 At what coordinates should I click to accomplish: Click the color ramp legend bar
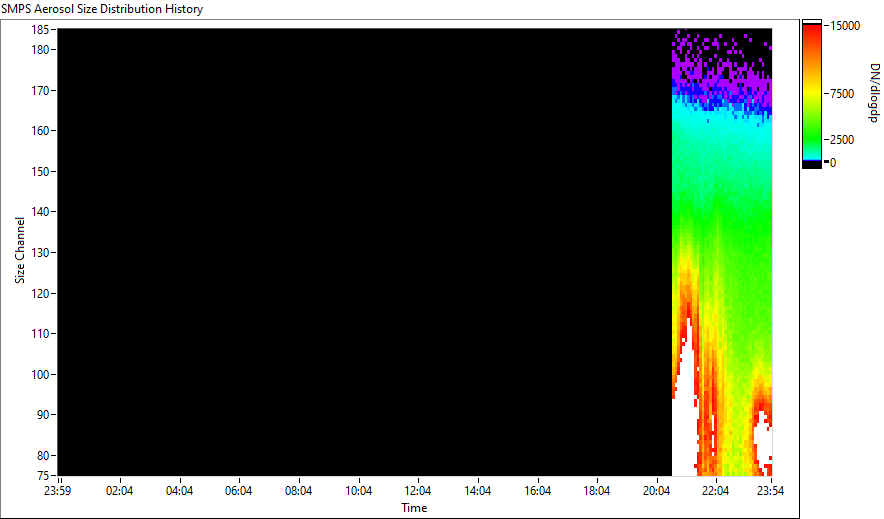click(x=812, y=95)
